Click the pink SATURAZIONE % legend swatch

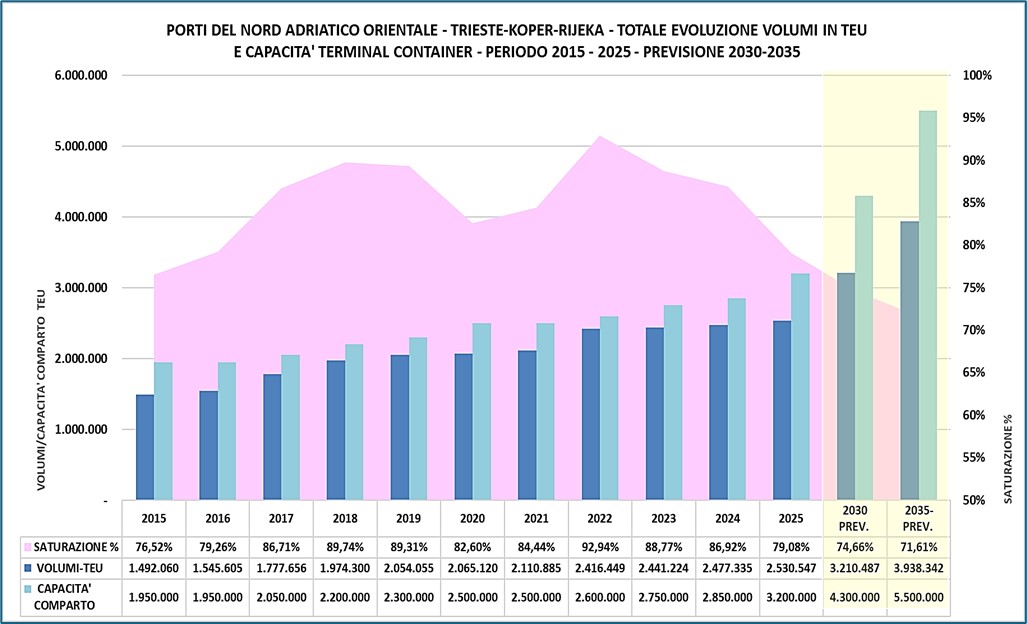(x=26, y=549)
